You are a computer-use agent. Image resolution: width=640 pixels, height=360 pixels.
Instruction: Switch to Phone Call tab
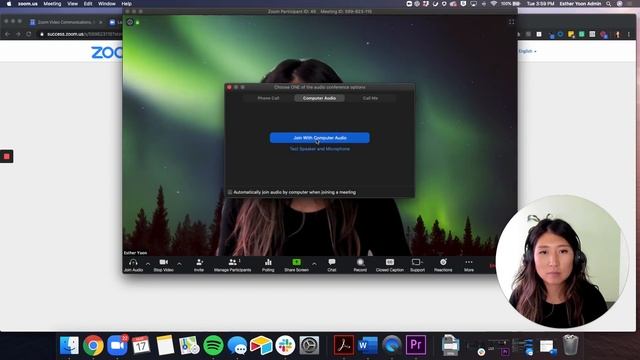tap(268, 98)
